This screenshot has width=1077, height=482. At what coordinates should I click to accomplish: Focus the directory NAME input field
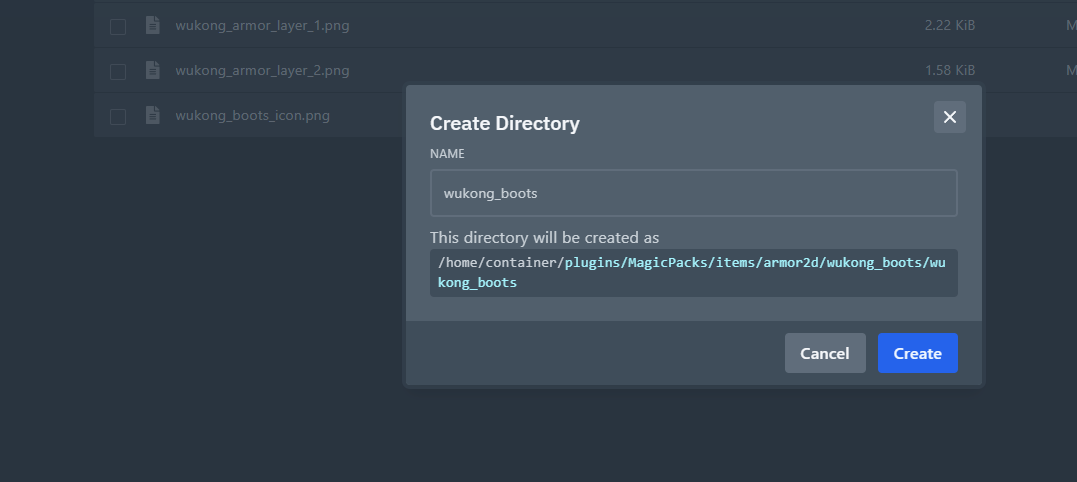[693, 193]
